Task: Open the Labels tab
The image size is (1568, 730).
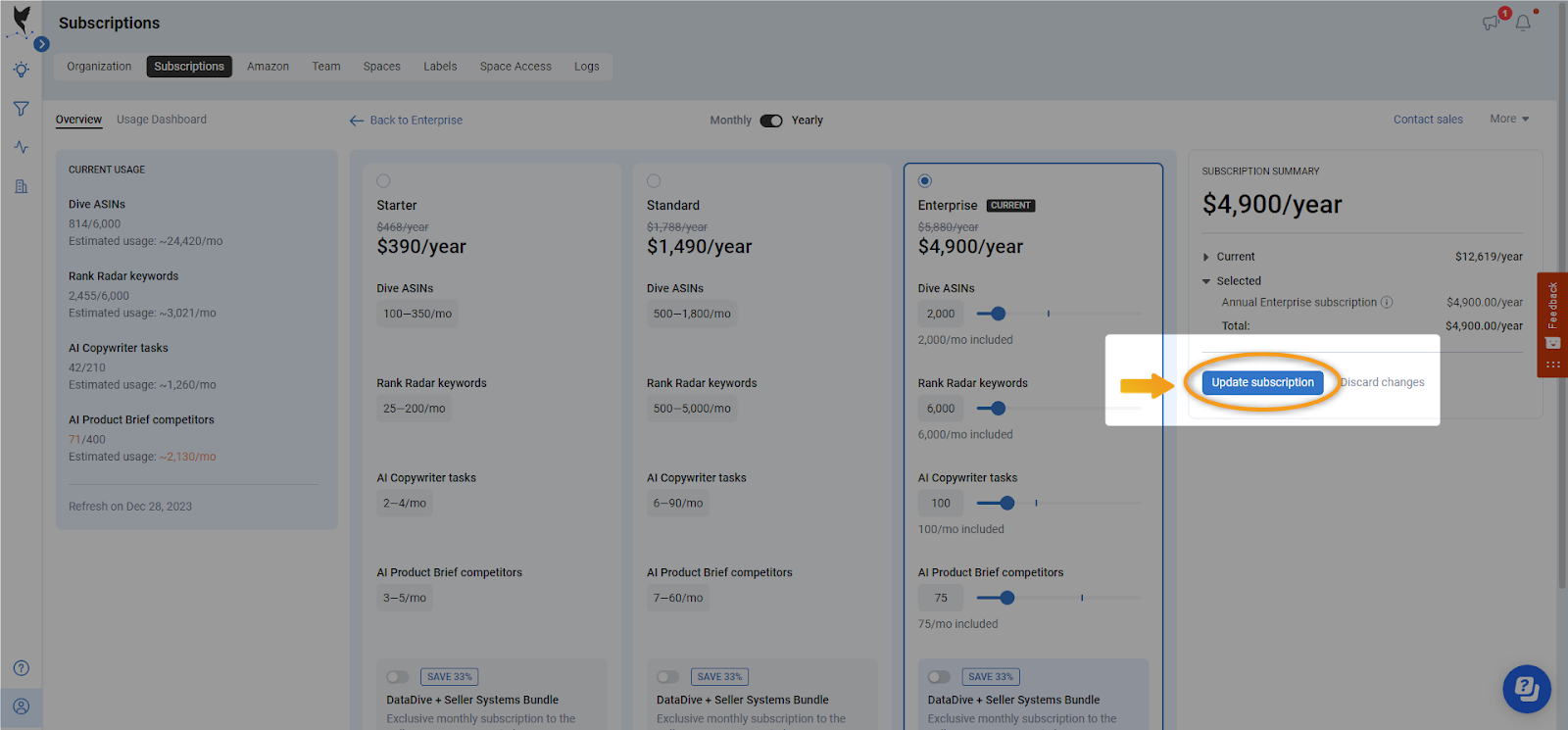Action: tap(440, 67)
